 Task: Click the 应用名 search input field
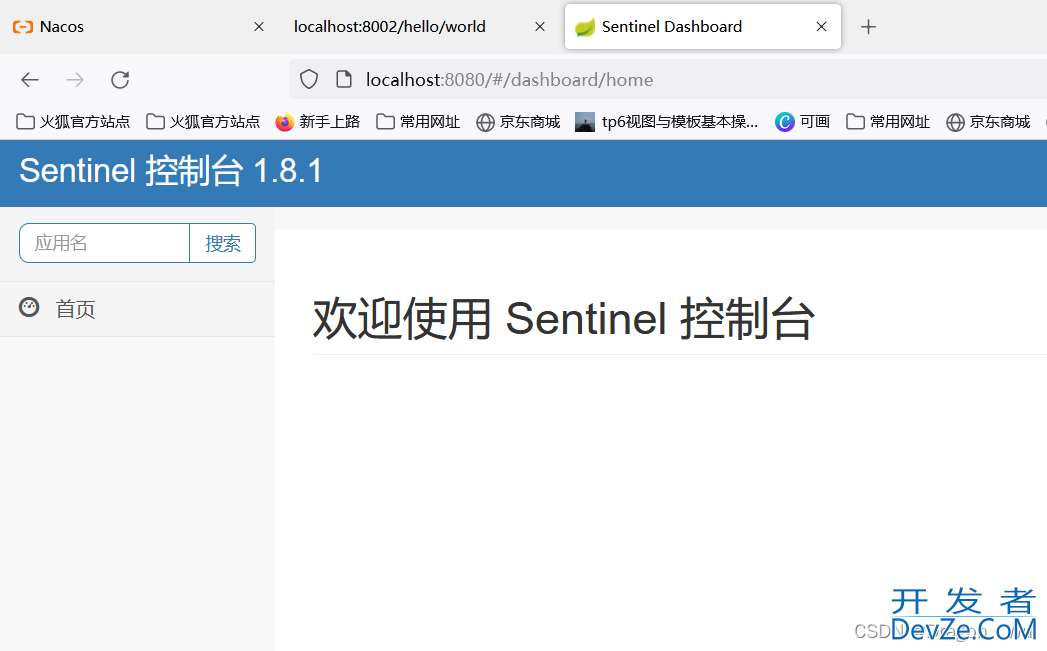click(105, 243)
